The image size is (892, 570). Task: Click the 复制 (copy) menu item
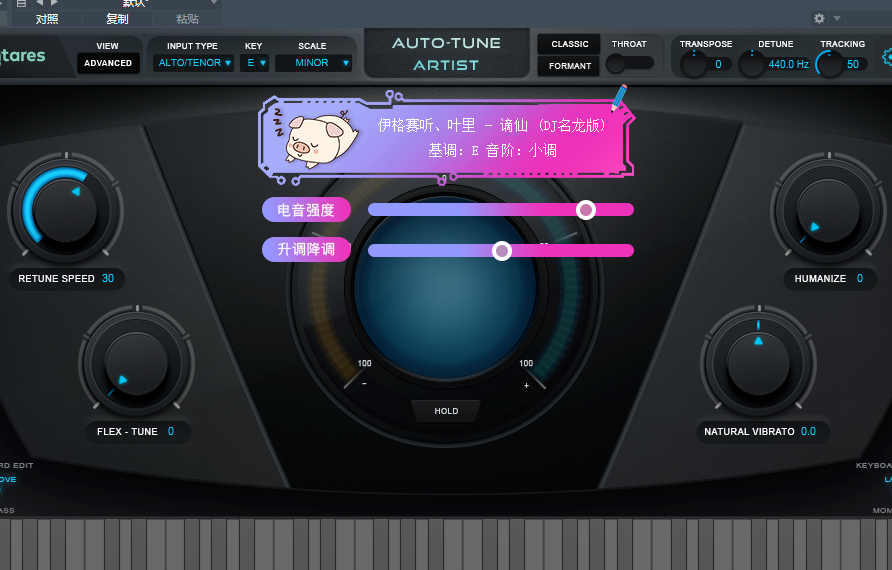click(117, 19)
